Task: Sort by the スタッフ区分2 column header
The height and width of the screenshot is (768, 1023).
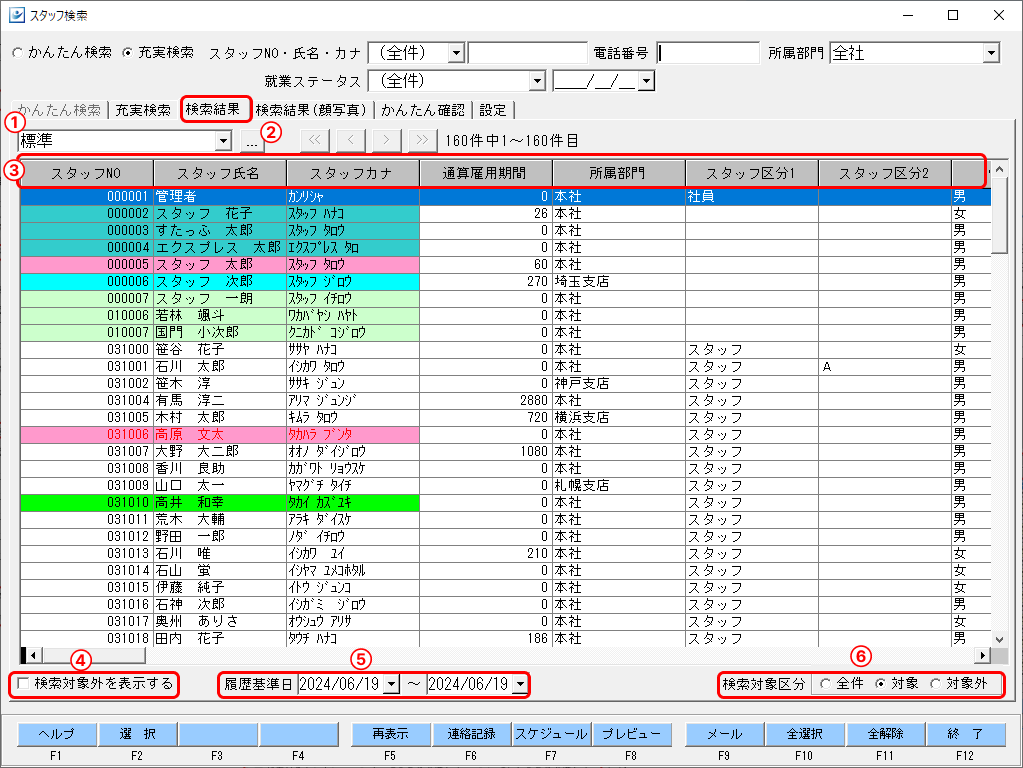Action: point(885,174)
